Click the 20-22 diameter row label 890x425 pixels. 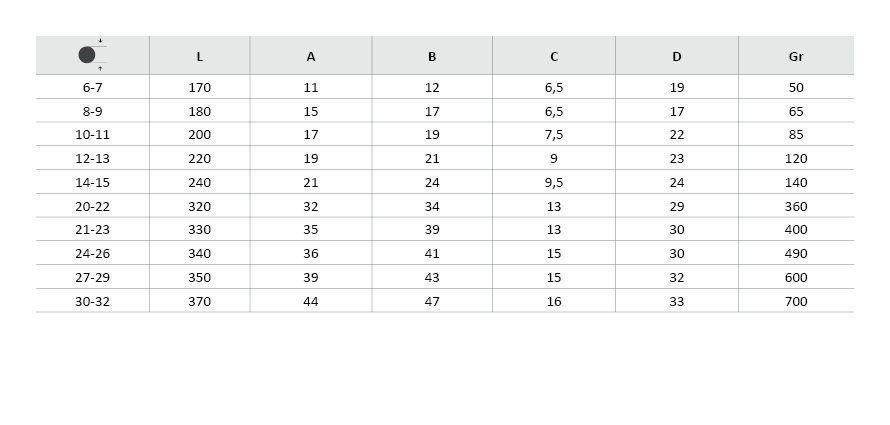point(93,207)
